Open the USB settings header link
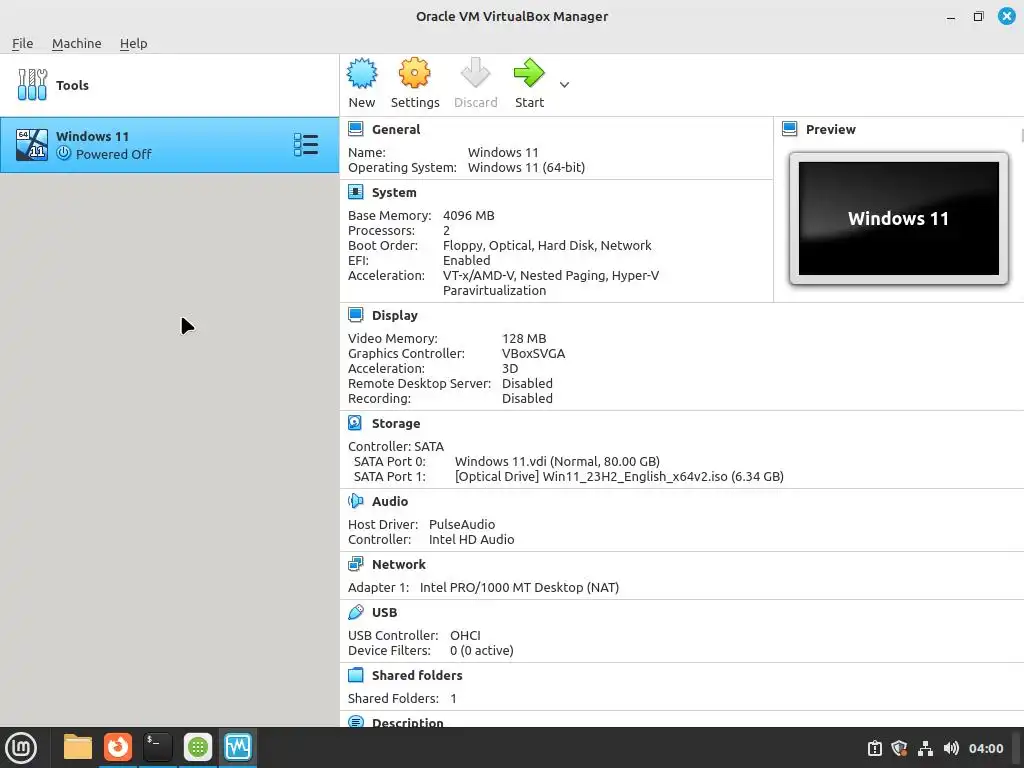The width and height of the screenshot is (1024, 768). [x=384, y=613]
